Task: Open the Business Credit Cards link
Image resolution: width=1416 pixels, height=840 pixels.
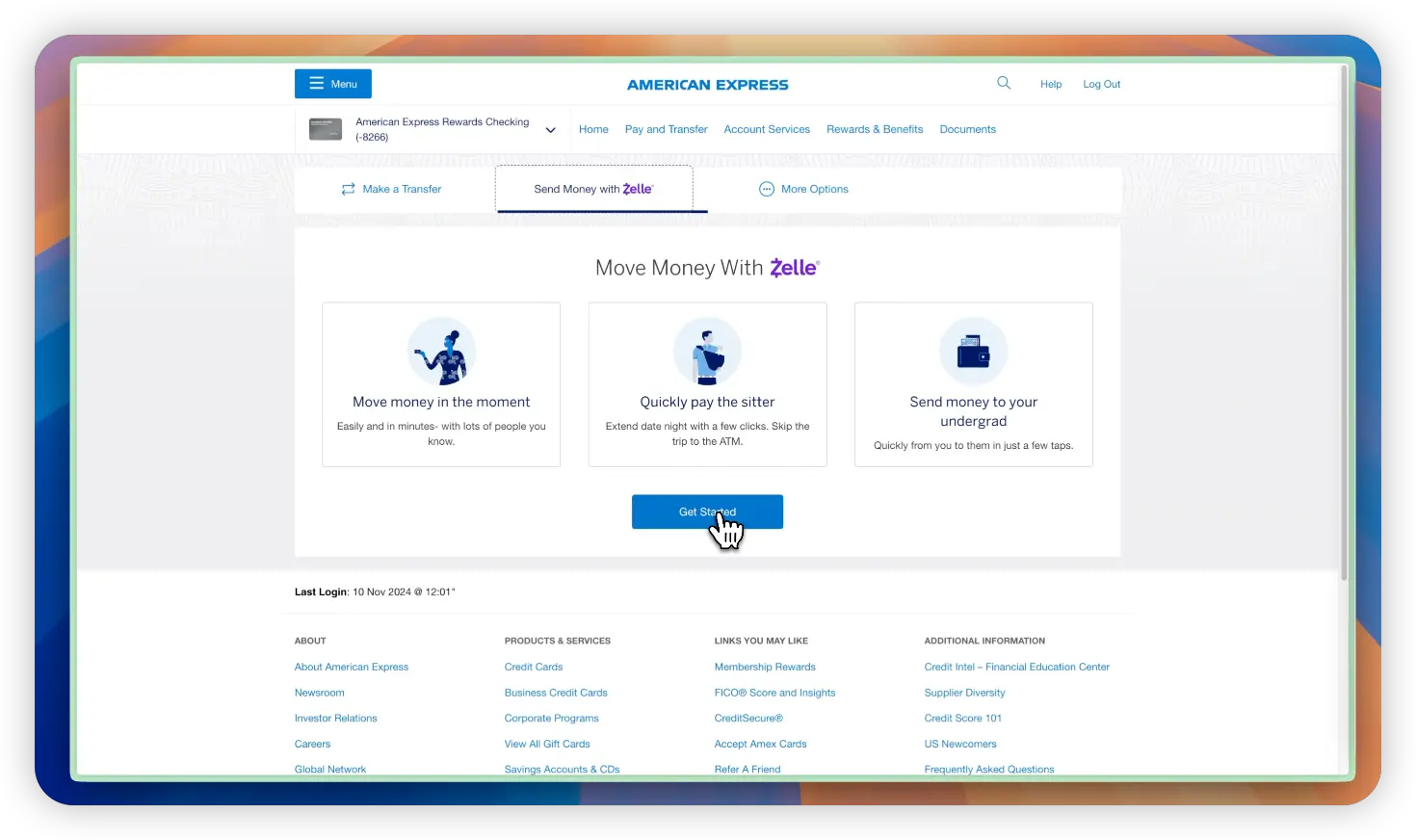Action: [x=556, y=693]
